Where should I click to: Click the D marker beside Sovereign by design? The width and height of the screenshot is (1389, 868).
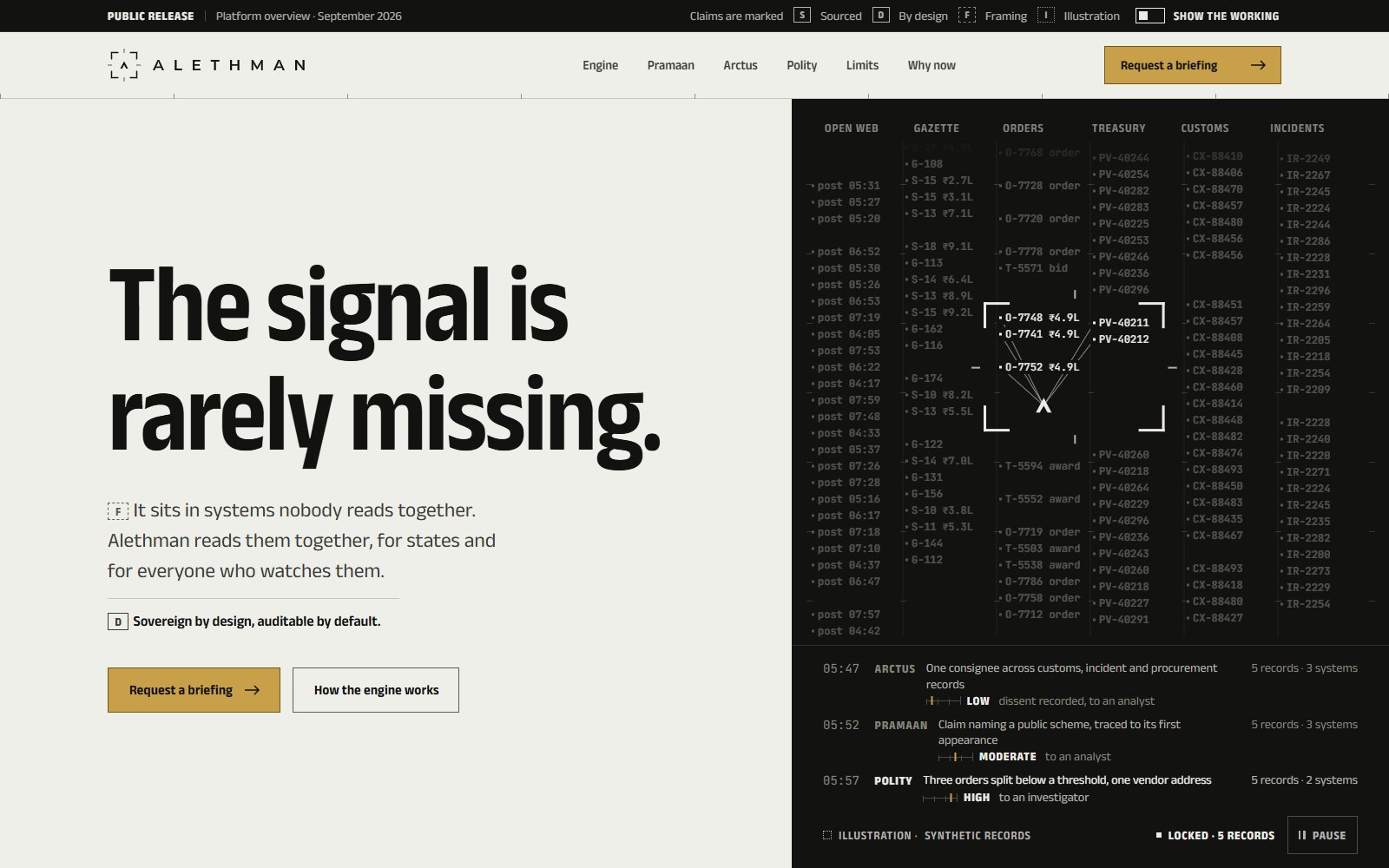tap(118, 621)
